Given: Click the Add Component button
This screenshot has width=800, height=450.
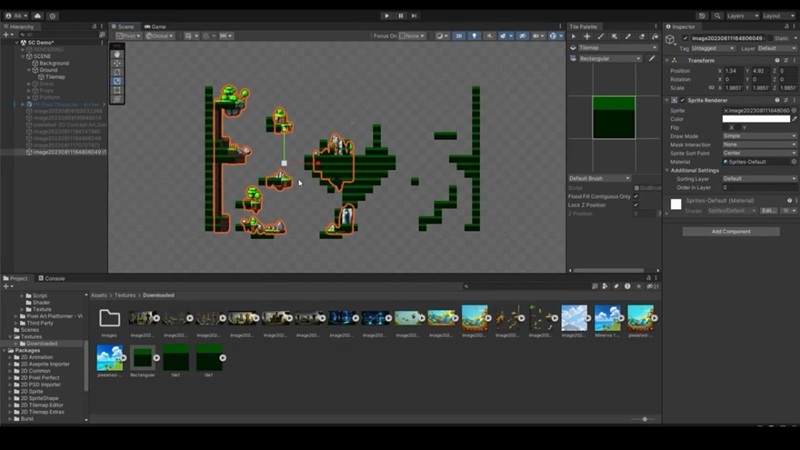Looking at the screenshot, I should [730, 231].
